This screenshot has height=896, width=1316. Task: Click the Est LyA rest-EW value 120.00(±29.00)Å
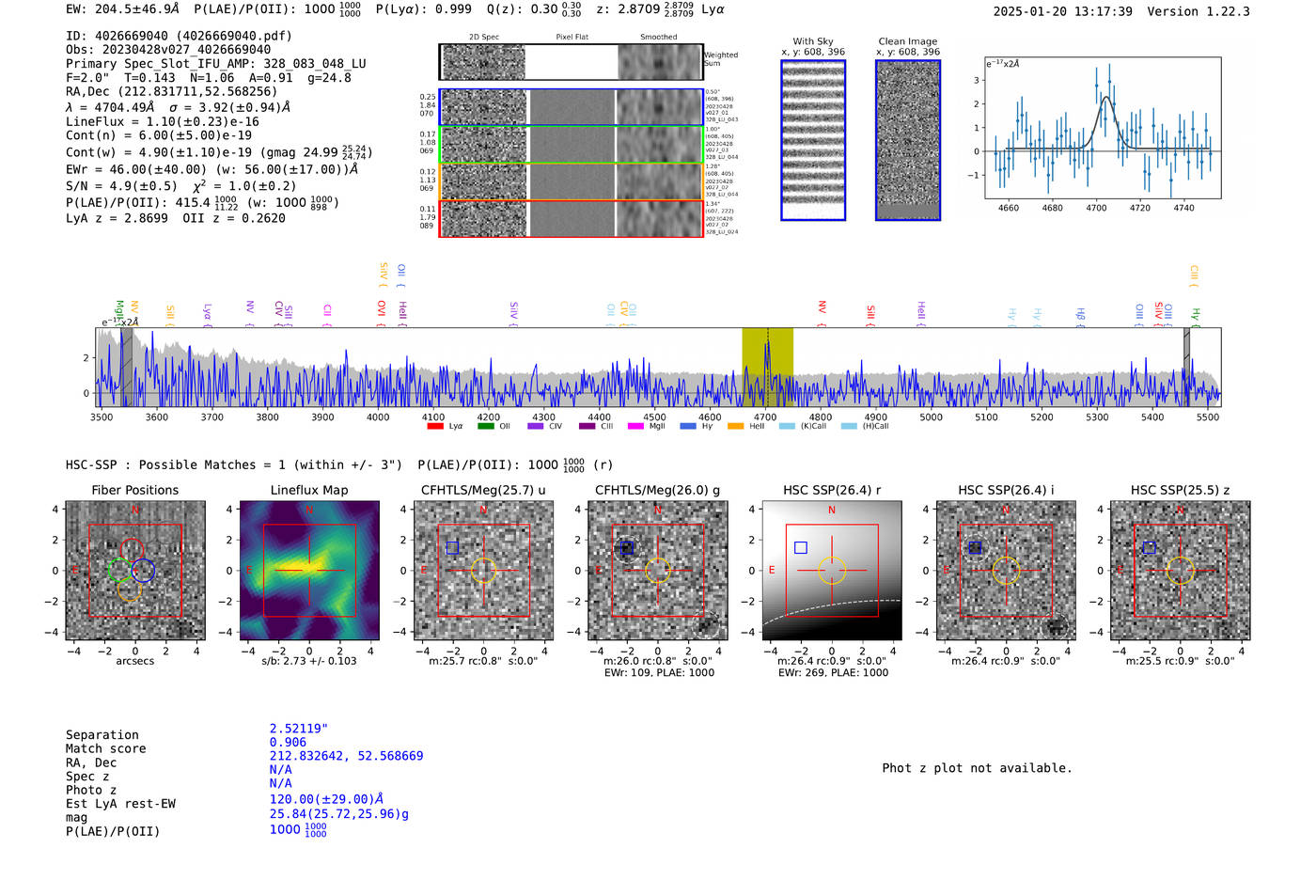[326, 799]
